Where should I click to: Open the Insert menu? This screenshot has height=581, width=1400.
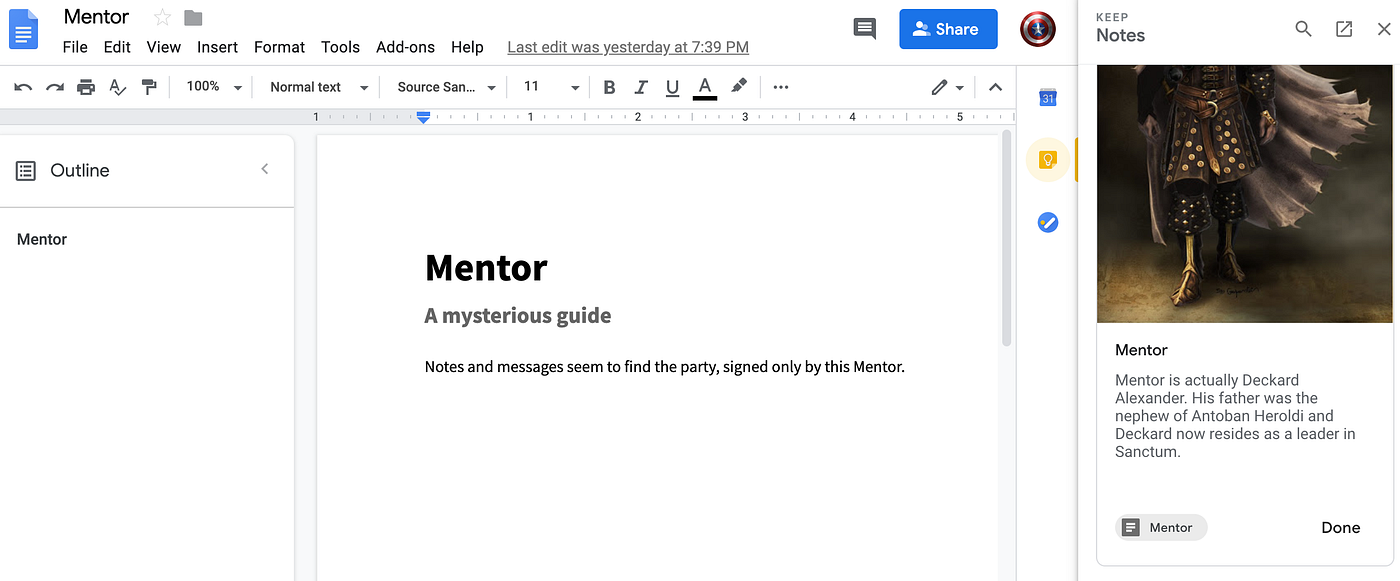point(217,47)
